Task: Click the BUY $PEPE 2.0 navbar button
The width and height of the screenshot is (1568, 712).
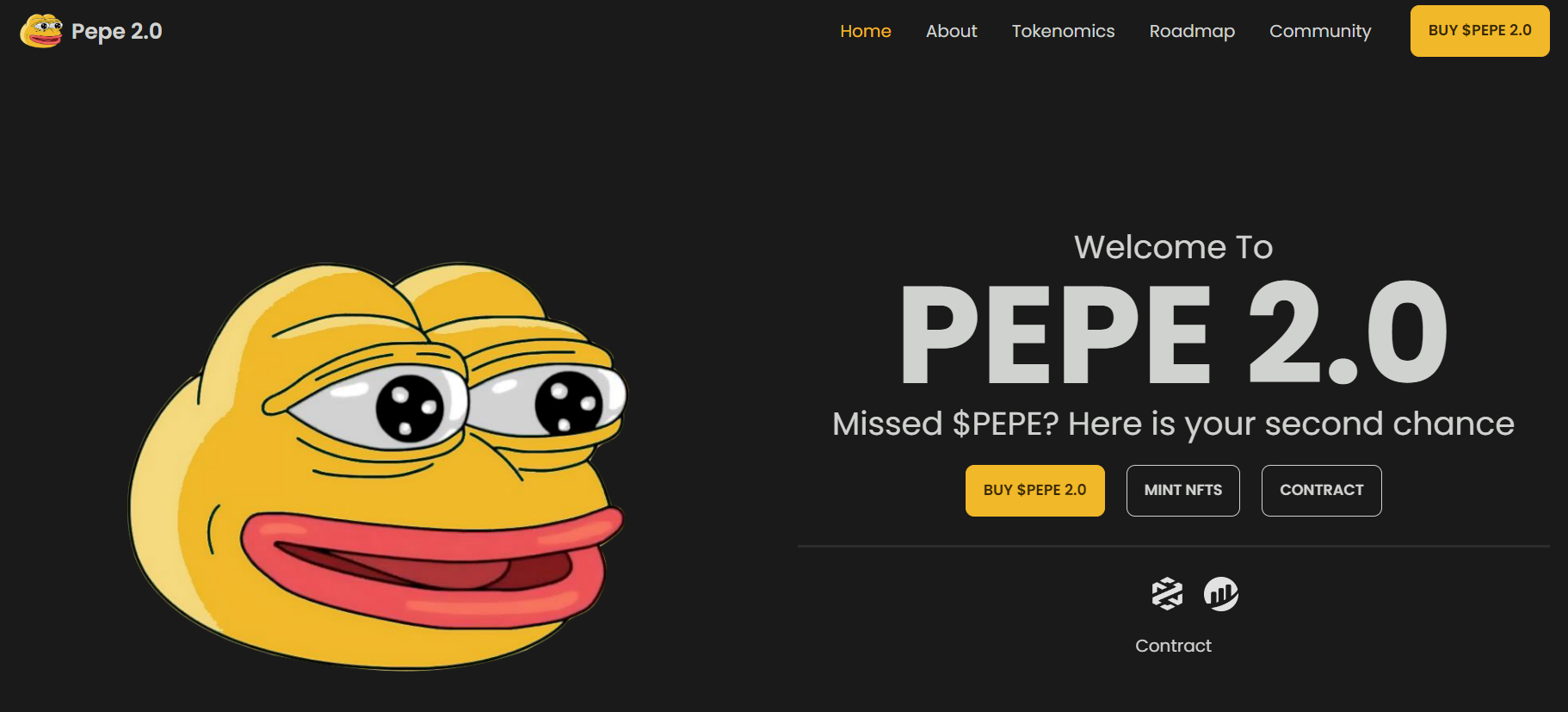Action: tap(1479, 31)
